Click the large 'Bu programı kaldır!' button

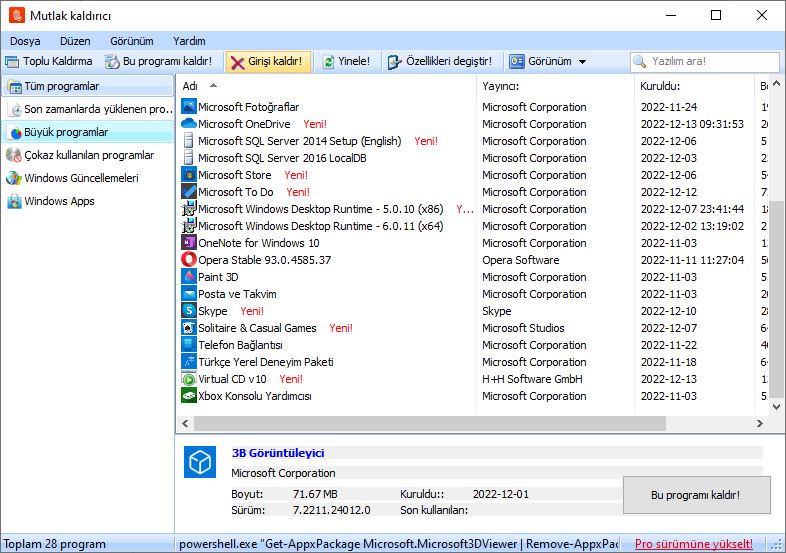[696, 495]
